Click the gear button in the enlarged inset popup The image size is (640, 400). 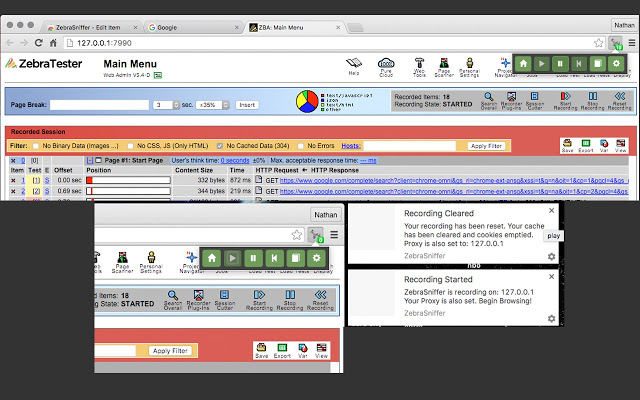[x=316, y=258]
